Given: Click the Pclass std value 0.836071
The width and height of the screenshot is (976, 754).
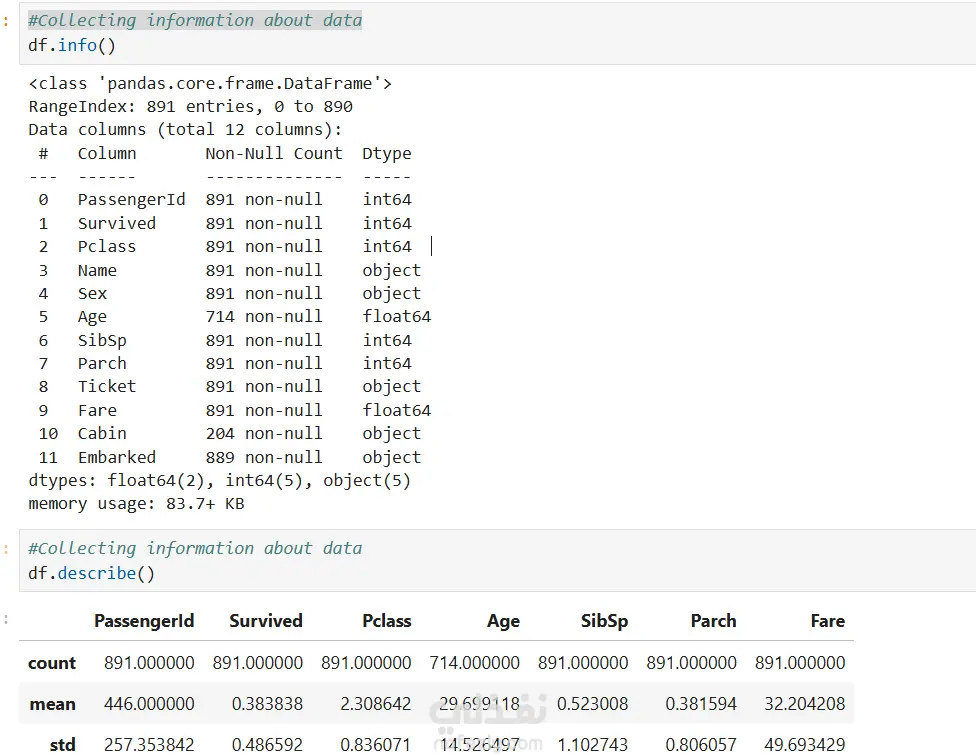Looking at the screenshot, I should (375, 745).
